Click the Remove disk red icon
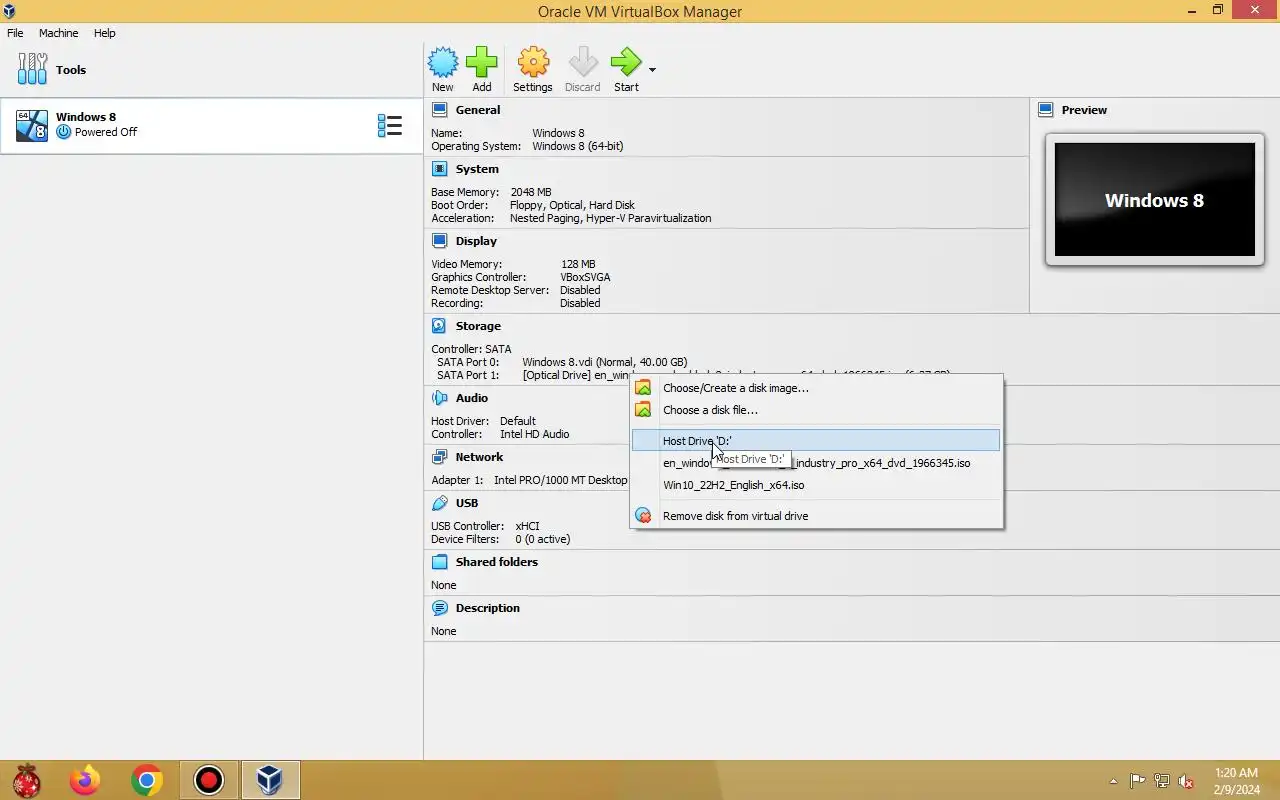1280x800 pixels. click(x=643, y=516)
